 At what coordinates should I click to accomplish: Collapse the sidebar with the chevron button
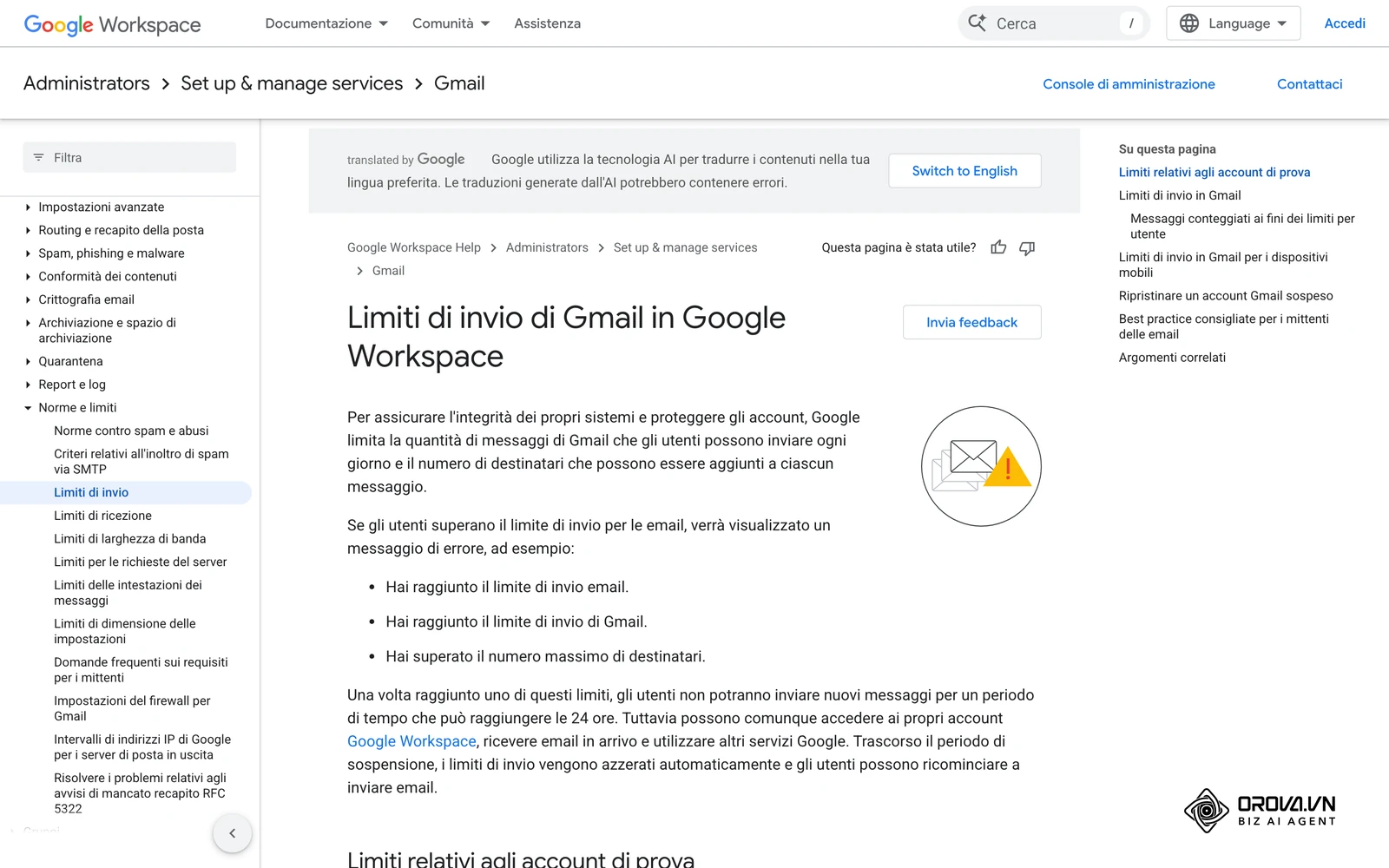(232, 833)
